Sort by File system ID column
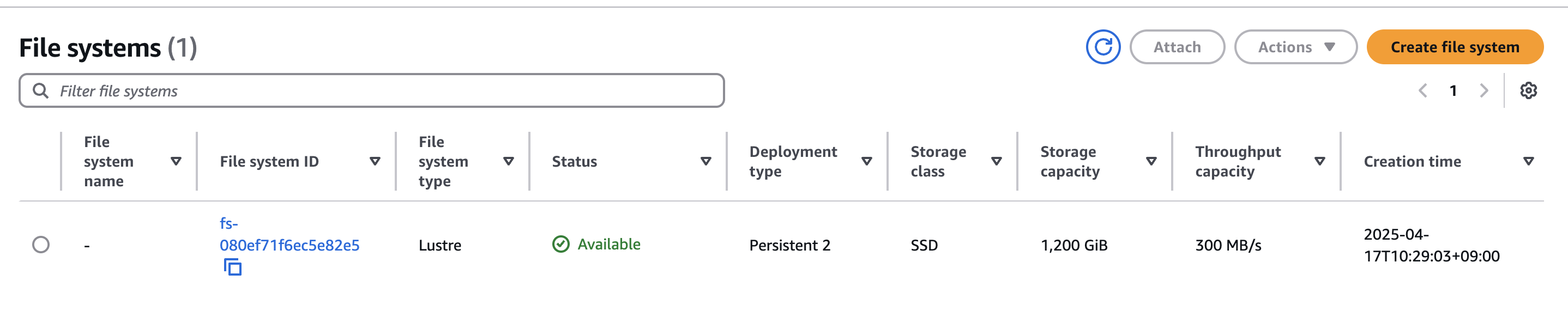Viewport: 1568px width, 317px height. click(x=375, y=161)
